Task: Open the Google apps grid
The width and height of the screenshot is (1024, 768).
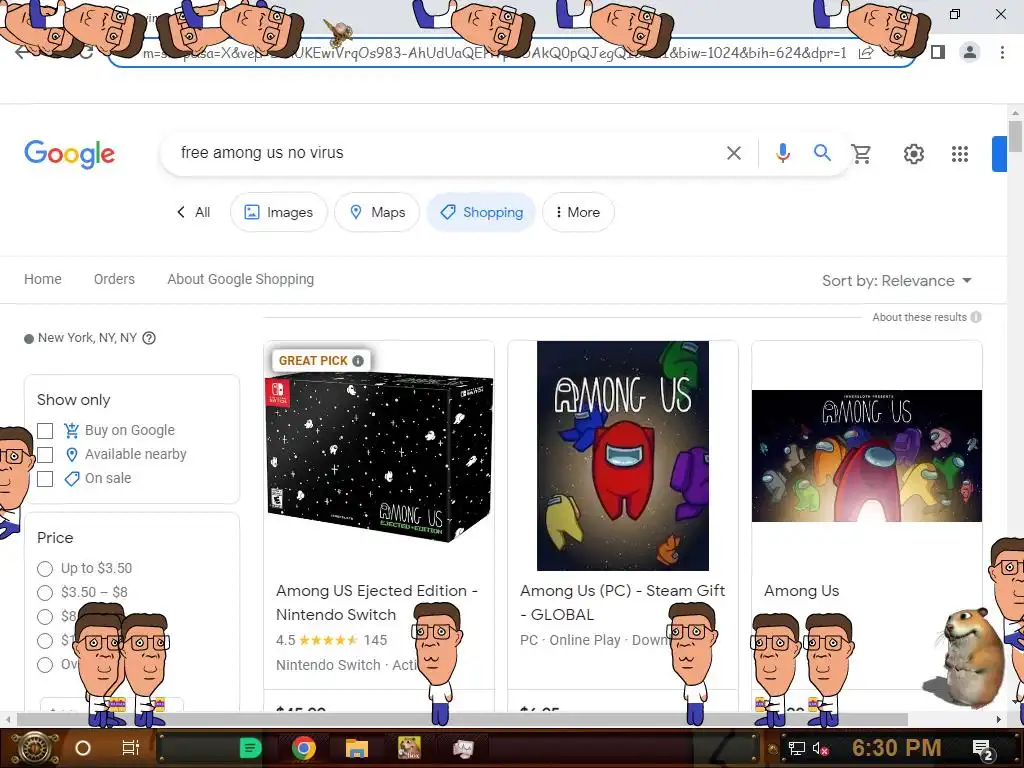Action: click(x=959, y=153)
